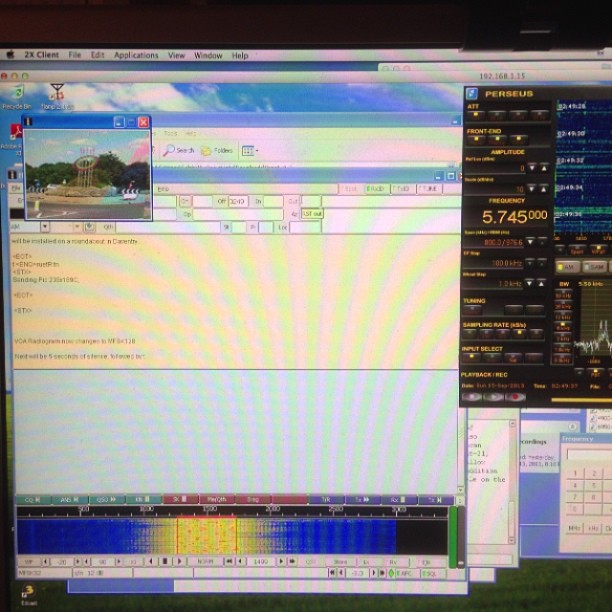
Task: Click the T/R macro button
Action: click(326, 500)
